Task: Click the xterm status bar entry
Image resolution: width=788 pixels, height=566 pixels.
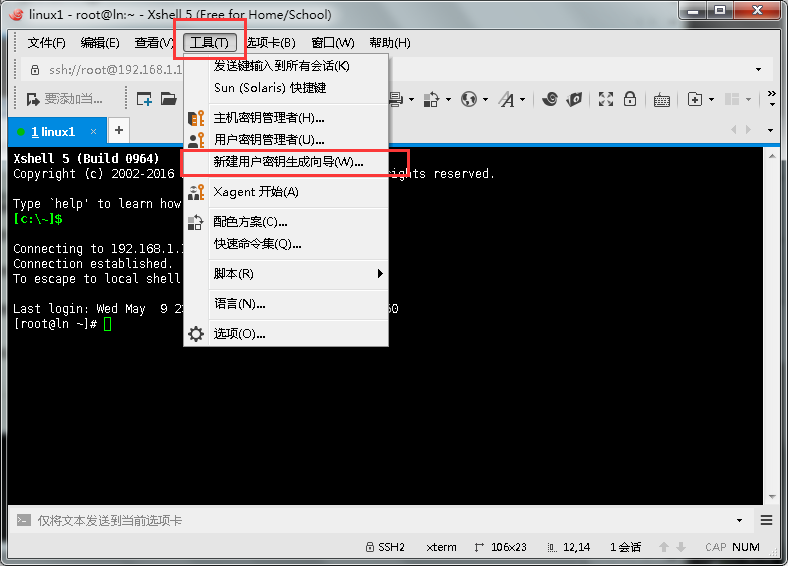Action: 441,547
